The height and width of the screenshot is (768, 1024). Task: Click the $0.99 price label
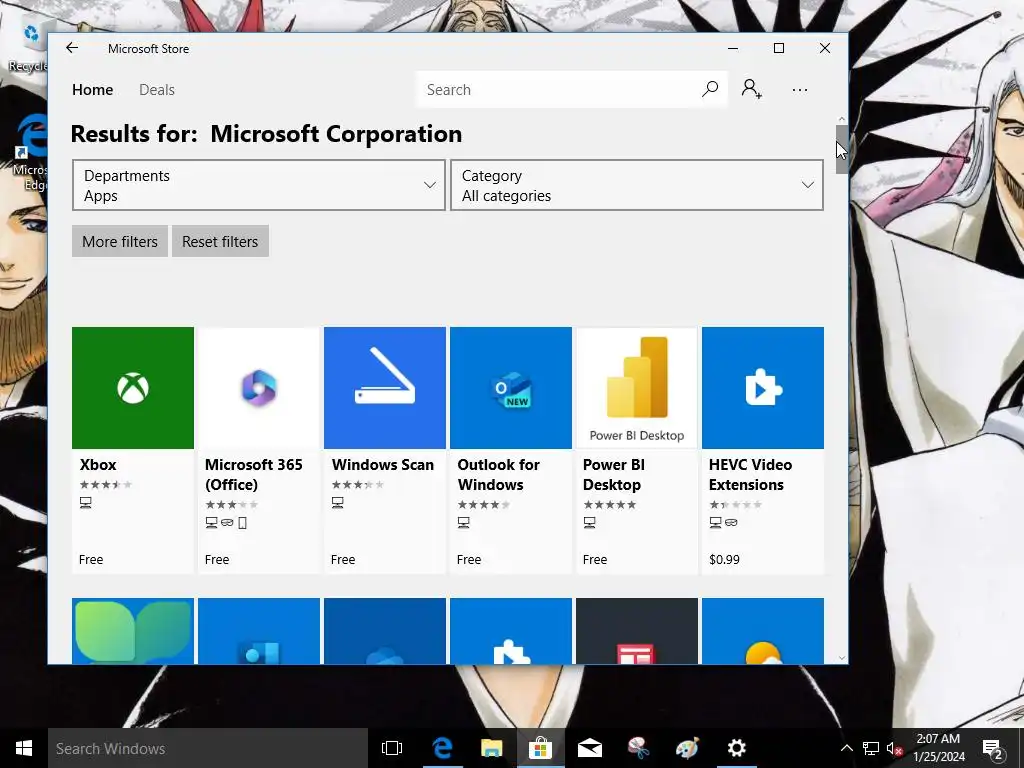[x=724, y=560]
